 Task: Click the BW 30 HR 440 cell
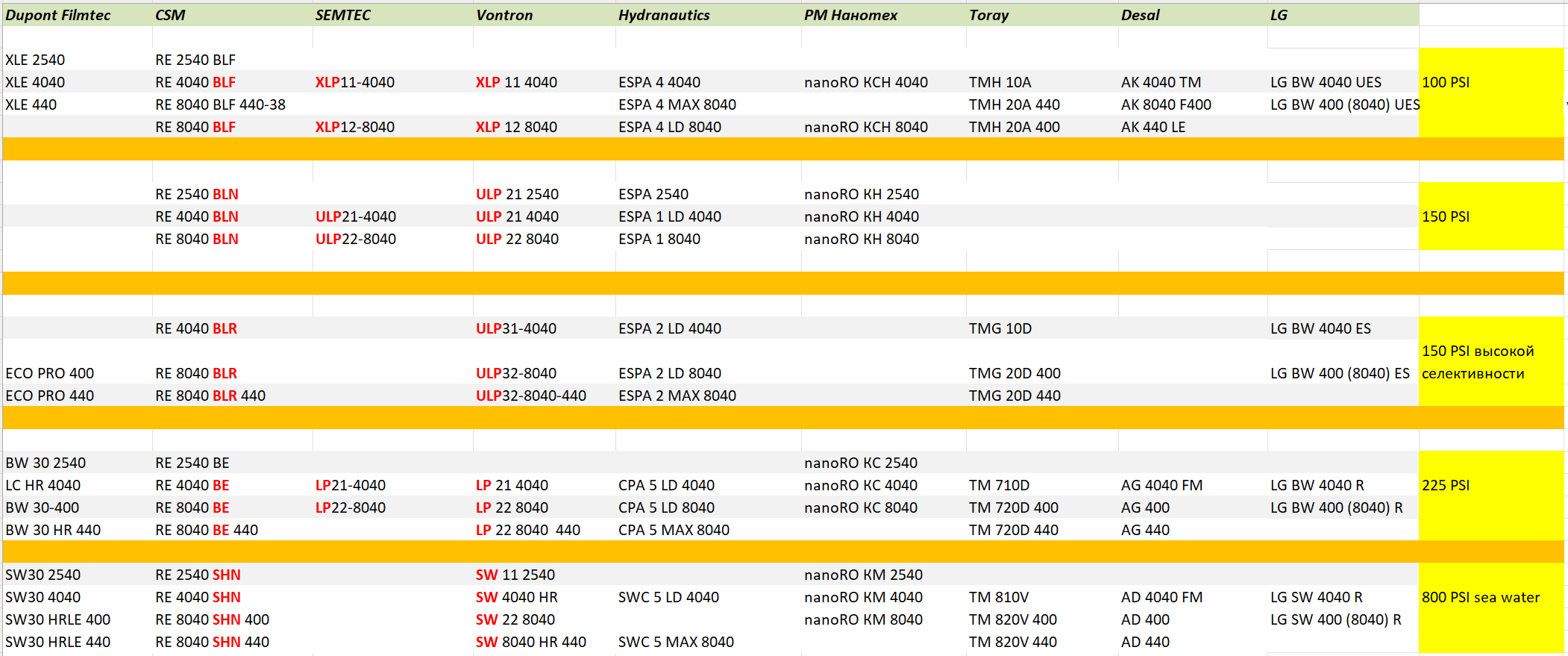tap(52, 530)
